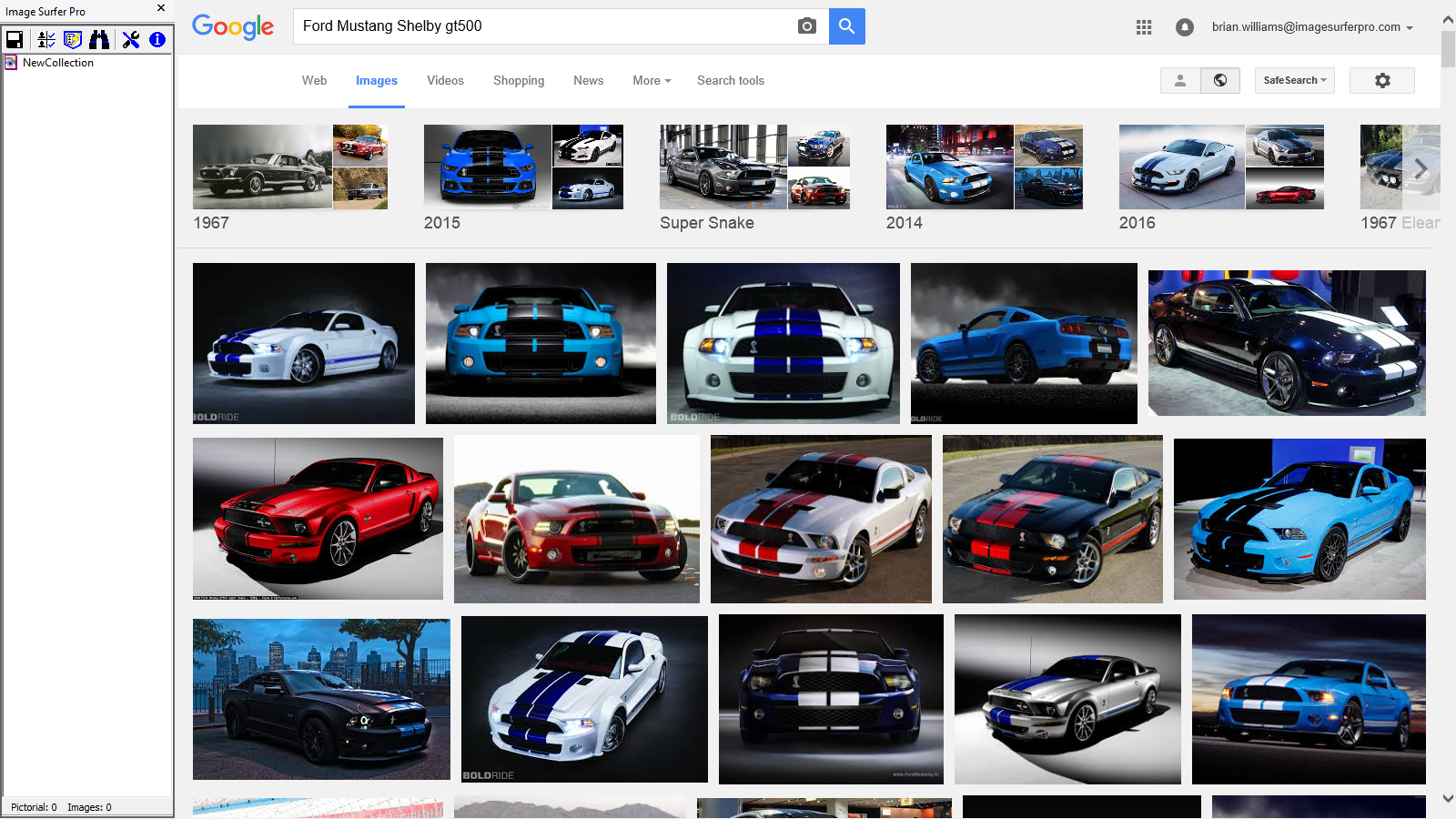1456x819 pixels.
Task: Click the 2016 category label
Action: pos(1137,223)
